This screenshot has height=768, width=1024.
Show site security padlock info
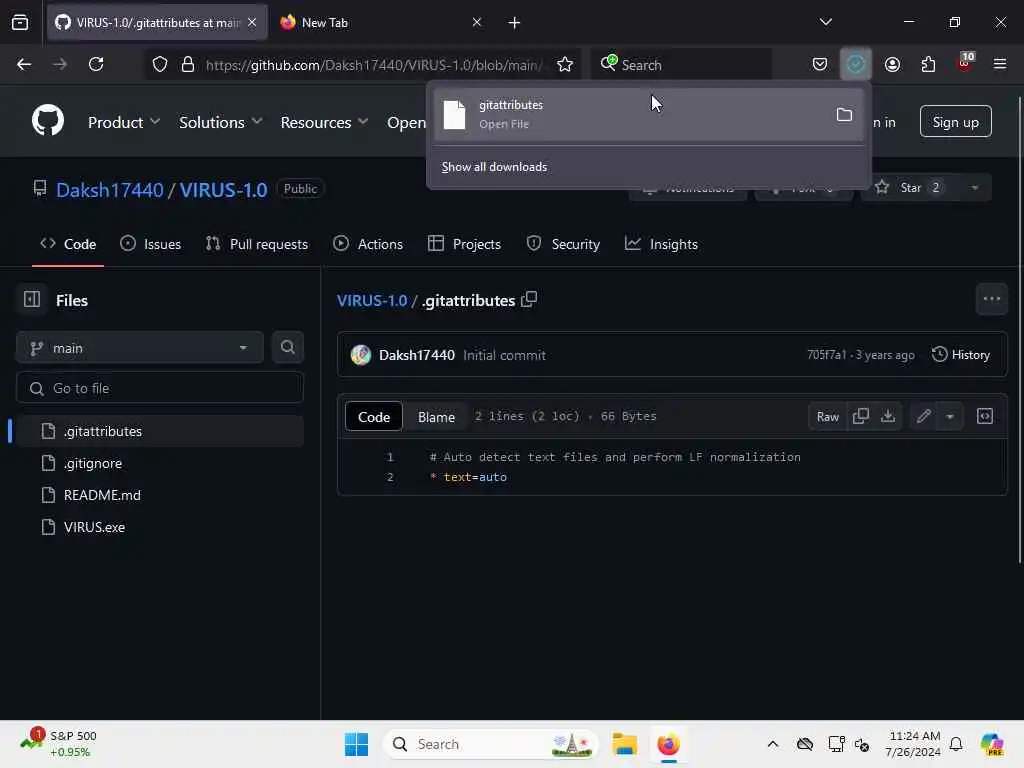pos(187,64)
